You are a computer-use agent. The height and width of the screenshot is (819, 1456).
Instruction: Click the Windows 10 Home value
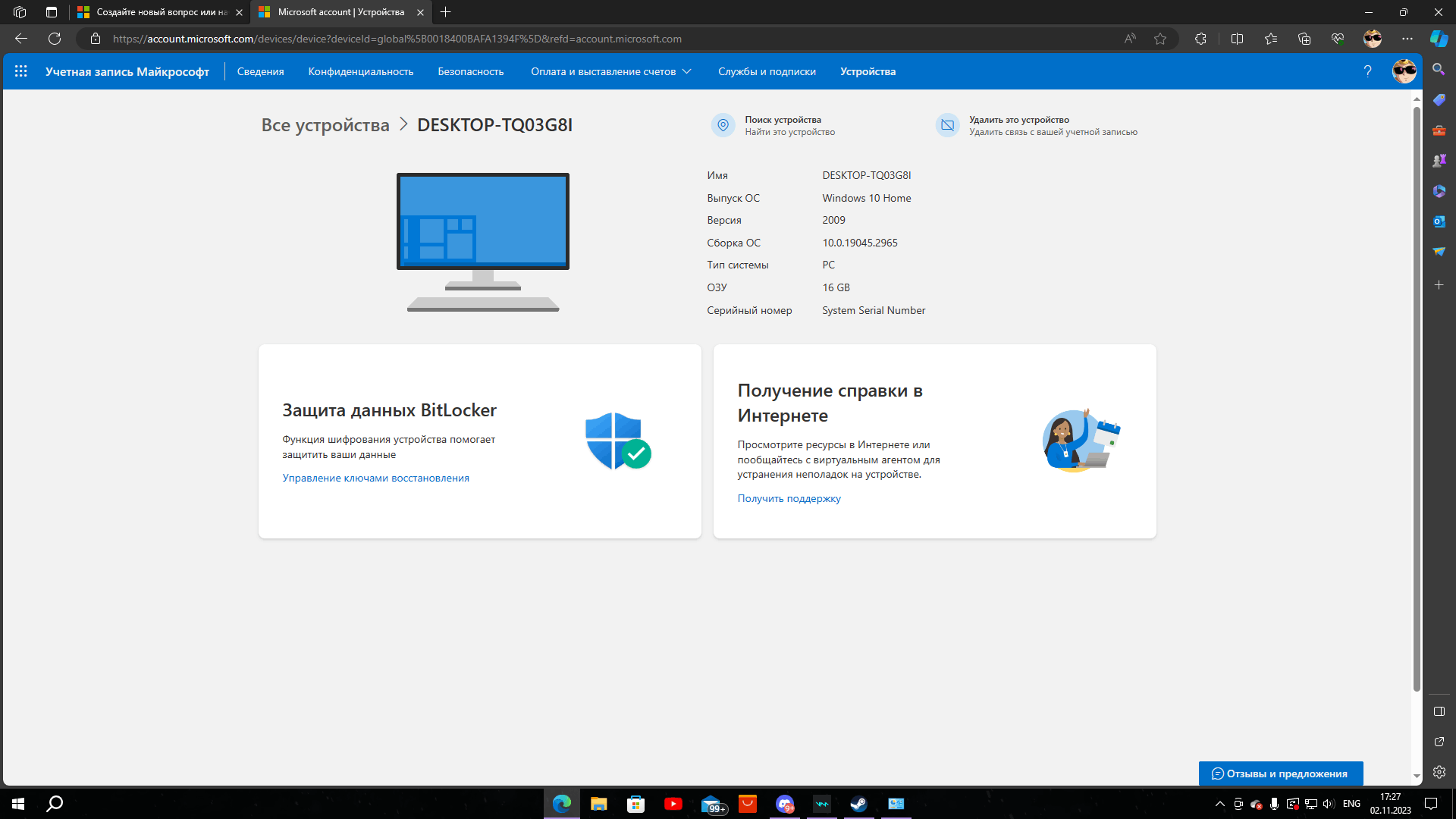[x=866, y=198]
